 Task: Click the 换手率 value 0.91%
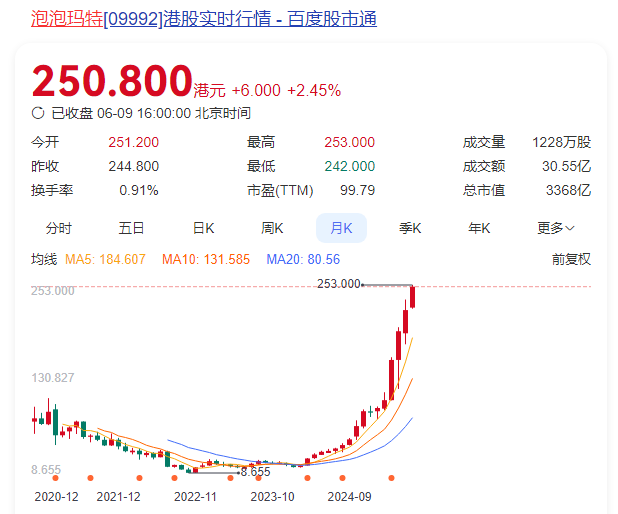[139, 190]
